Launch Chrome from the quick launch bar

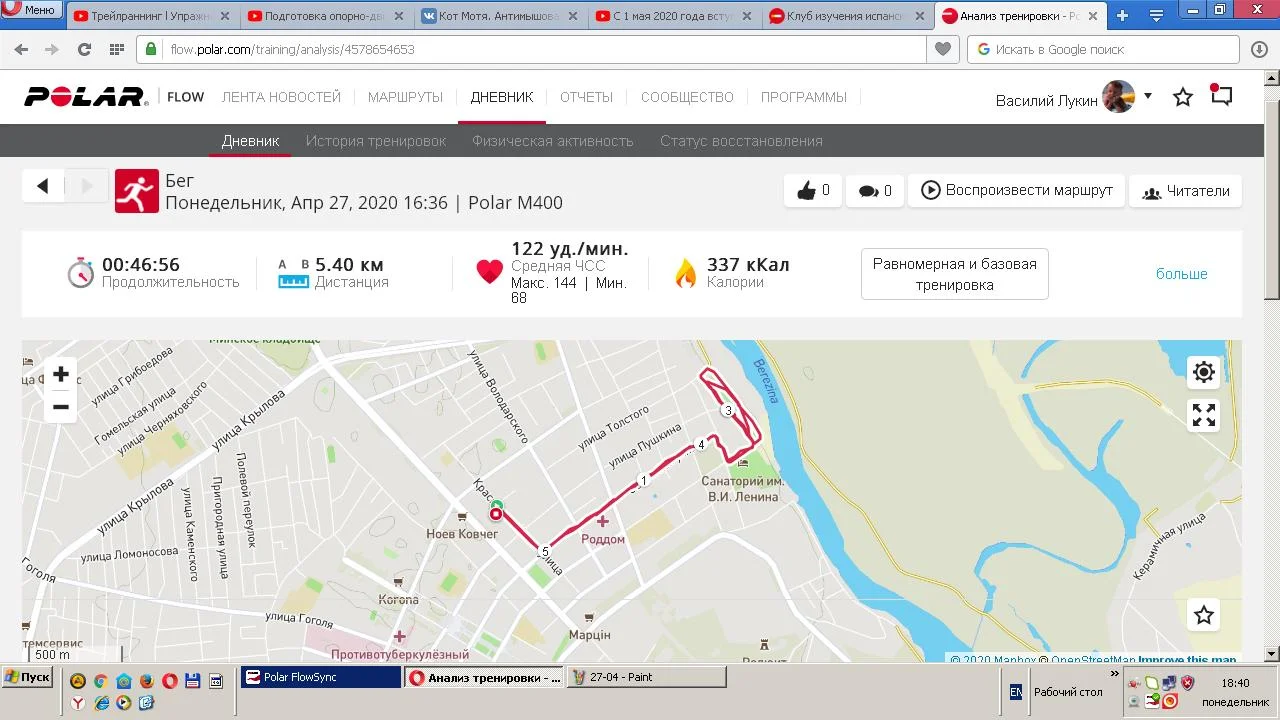101,681
